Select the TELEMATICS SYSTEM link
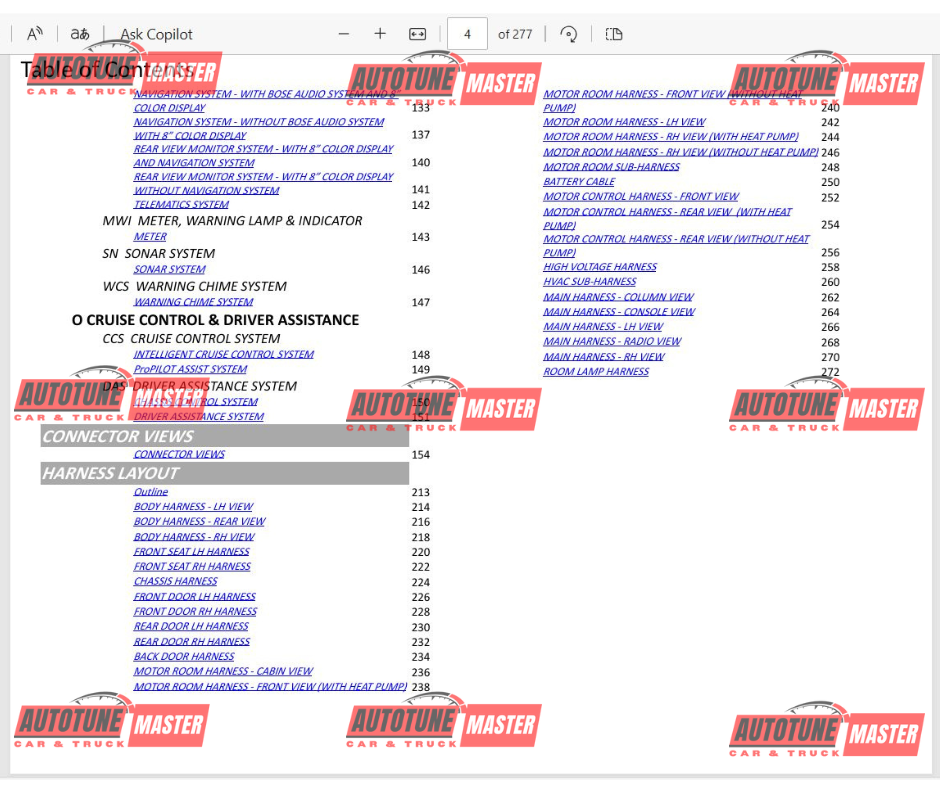This screenshot has width=940, height=788. point(181,204)
